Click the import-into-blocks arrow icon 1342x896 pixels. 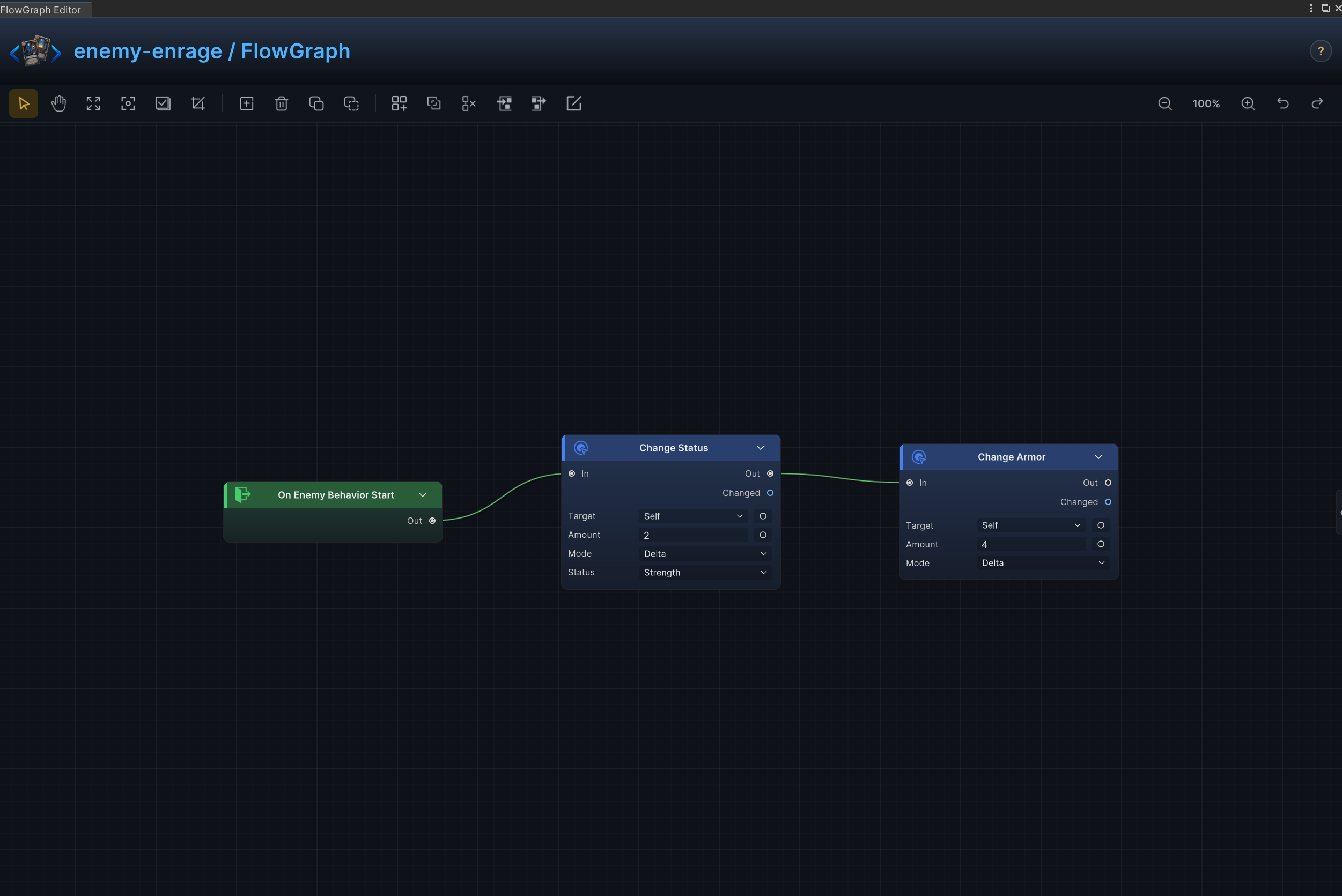click(504, 103)
